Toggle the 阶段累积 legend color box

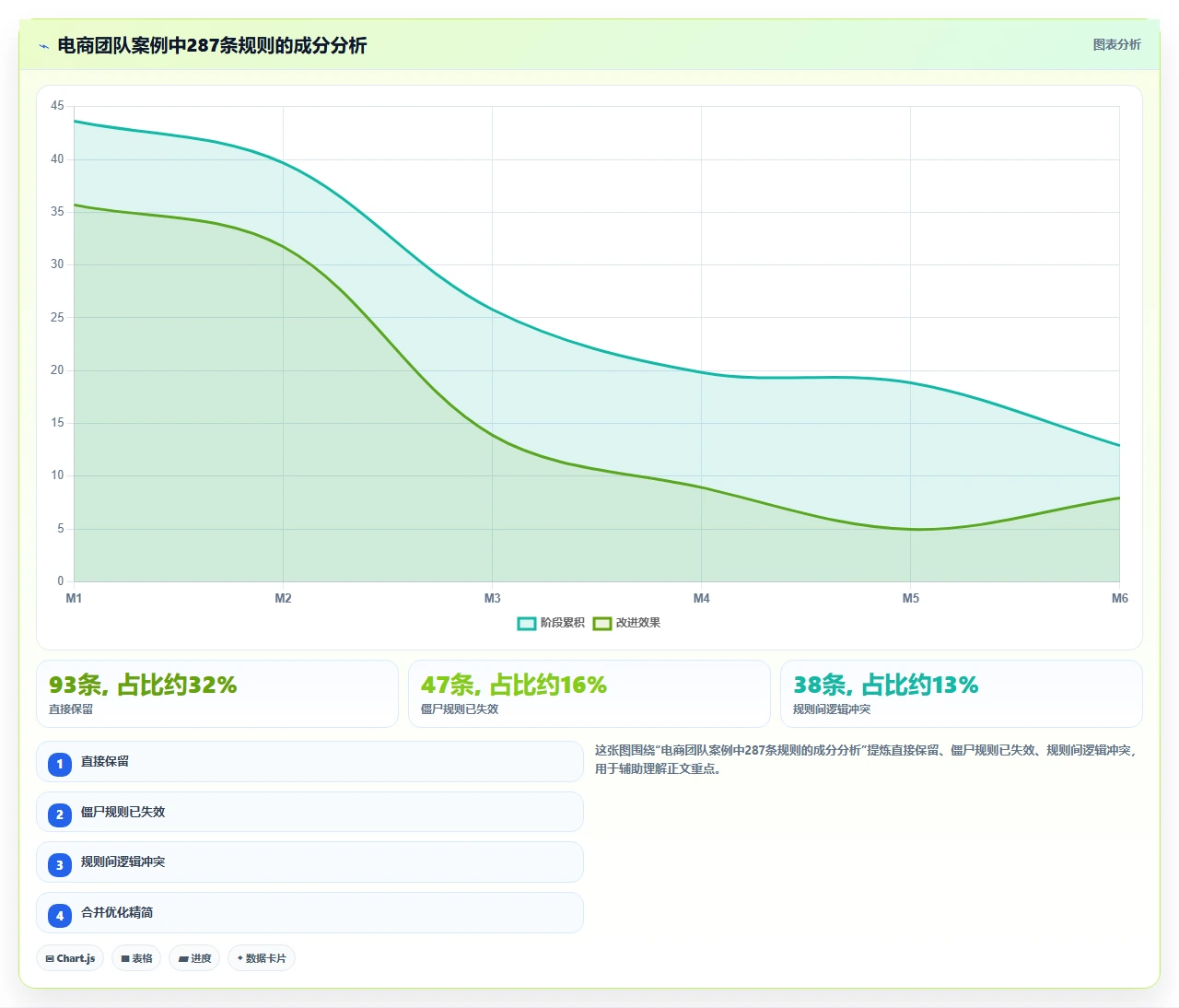click(x=527, y=624)
